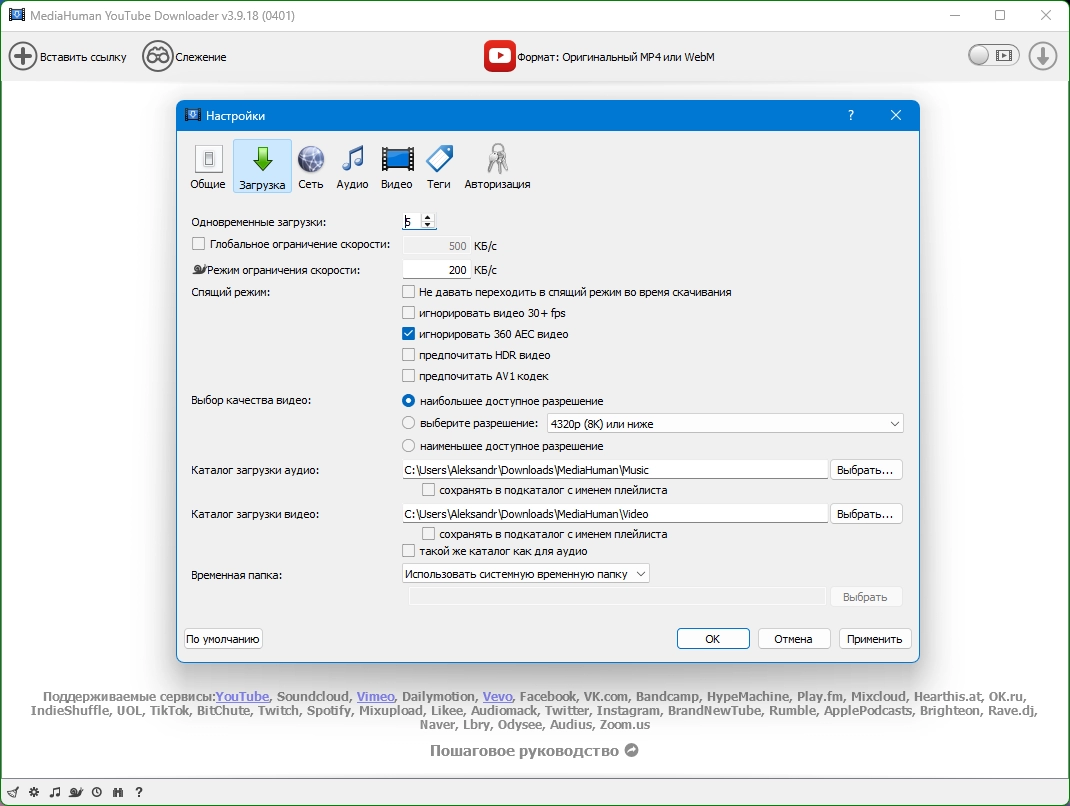Open the Временная папка dropdown
The width and height of the screenshot is (1070, 806).
click(x=525, y=574)
